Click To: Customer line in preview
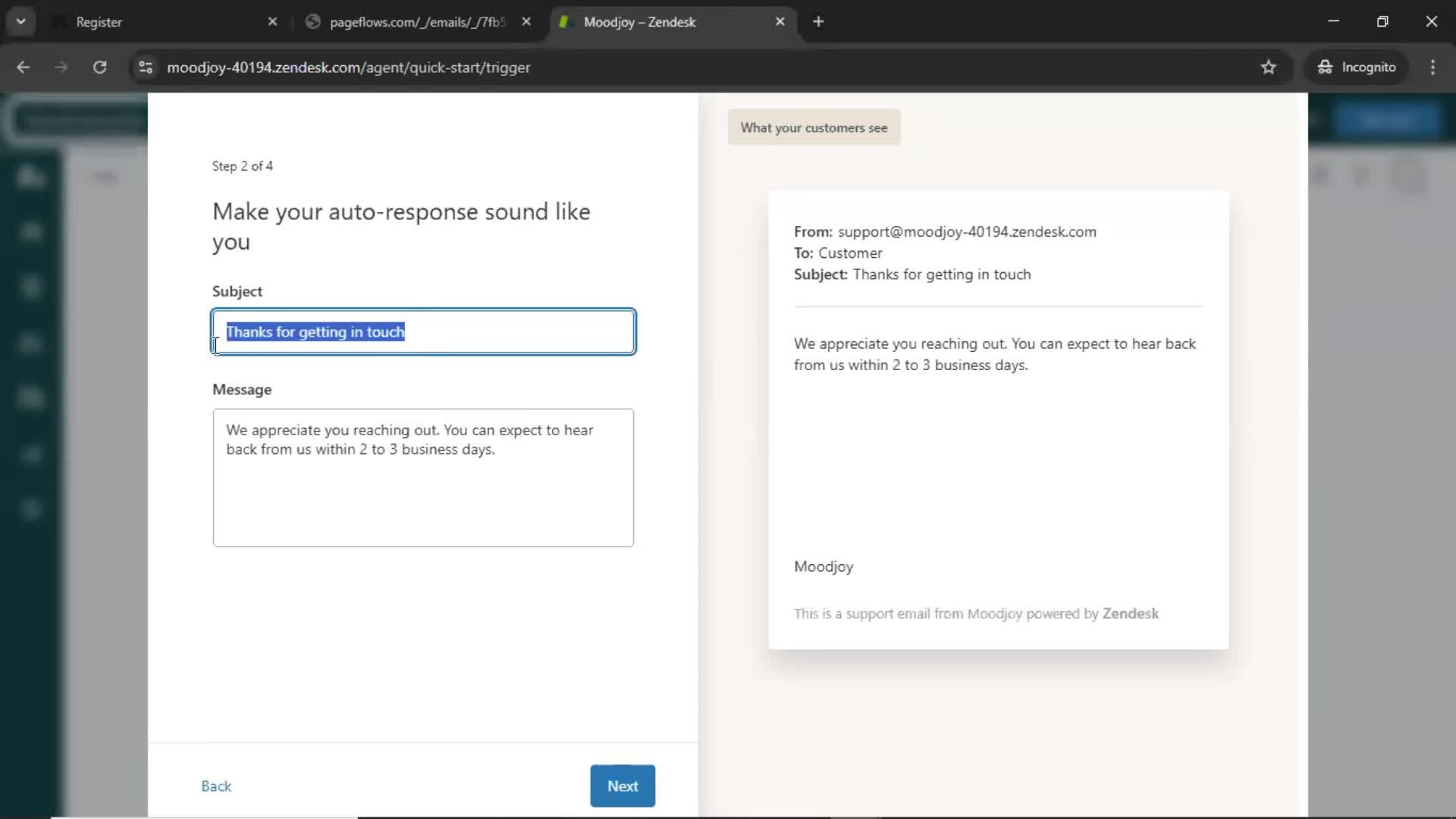The image size is (1456, 819). click(x=838, y=253)
